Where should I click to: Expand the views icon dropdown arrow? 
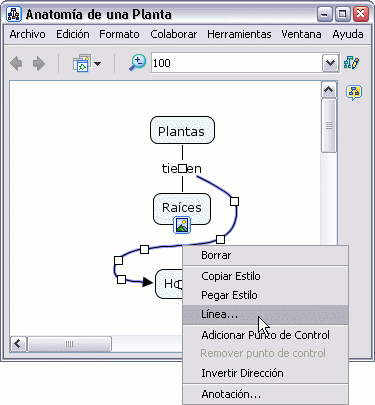(97, 63)
